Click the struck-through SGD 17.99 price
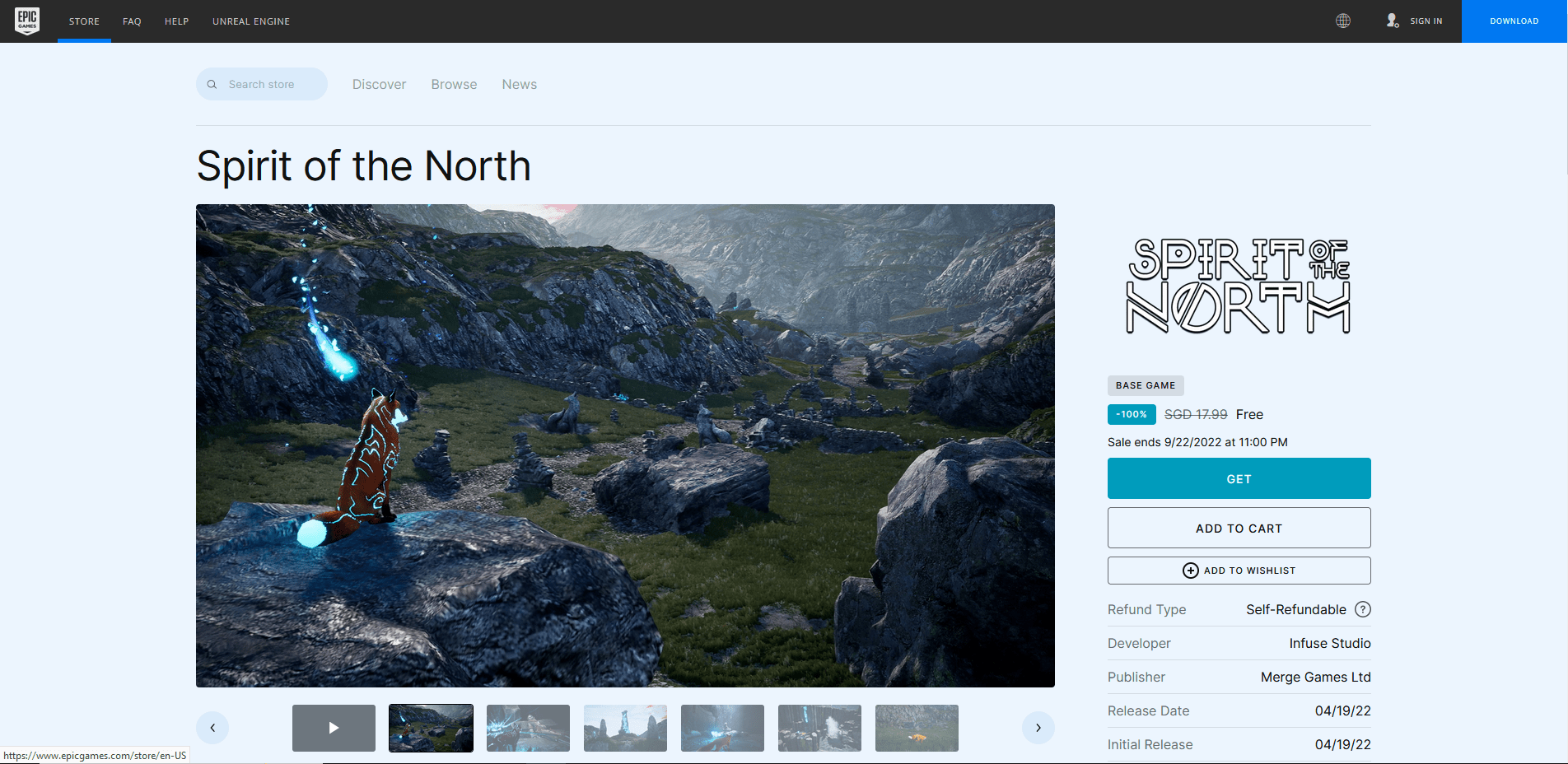1568x764 pixels. tap(1196, 414)
